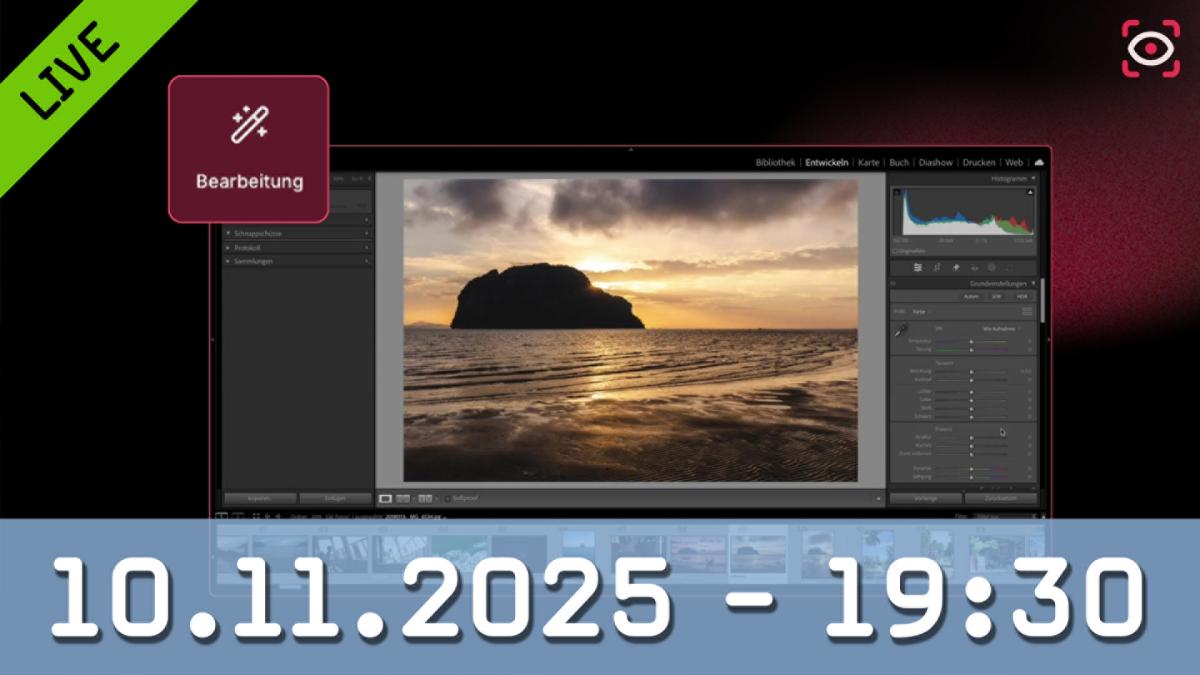This screenshot has width=1200, height=675.
Task: Switch to the Bibliothek module
Action: (x=775, y=162)
